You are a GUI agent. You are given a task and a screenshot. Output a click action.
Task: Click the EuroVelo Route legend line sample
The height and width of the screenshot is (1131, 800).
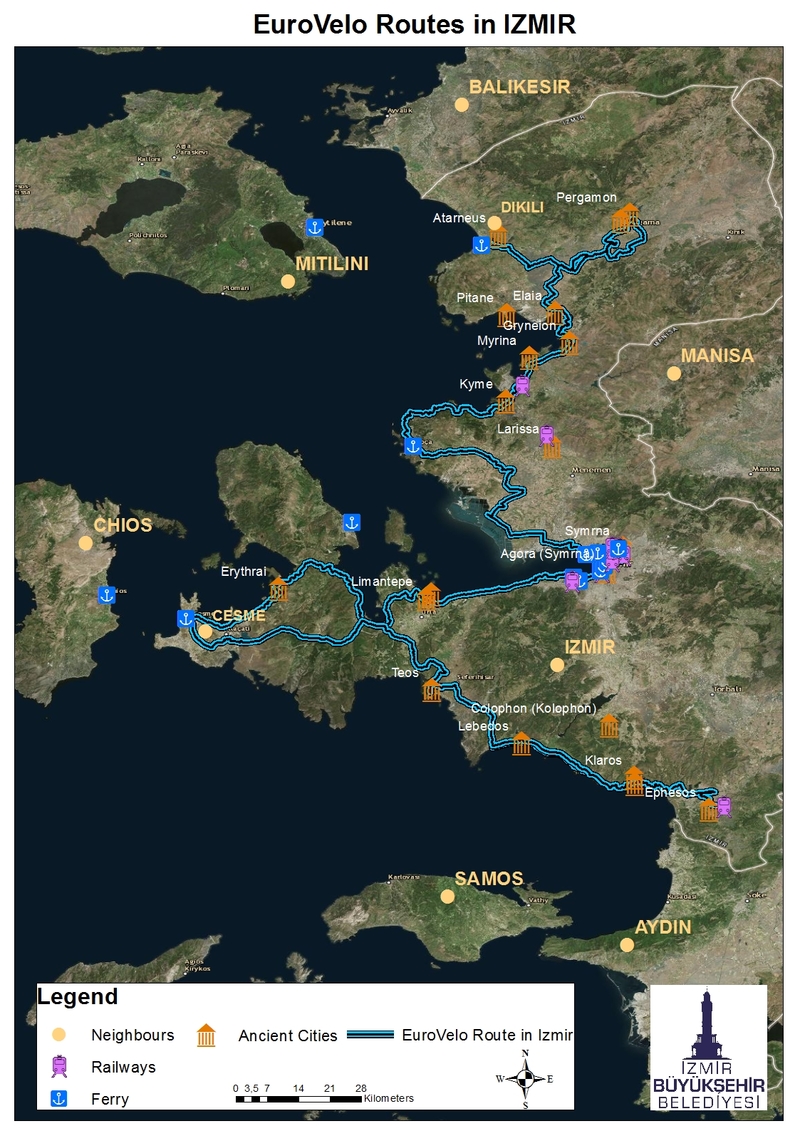click(x=370, y=1034)
